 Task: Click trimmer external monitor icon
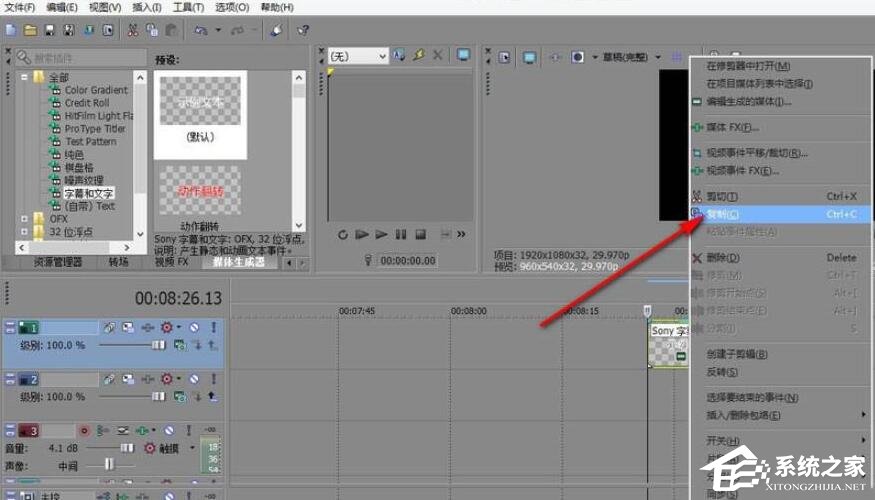463,55
